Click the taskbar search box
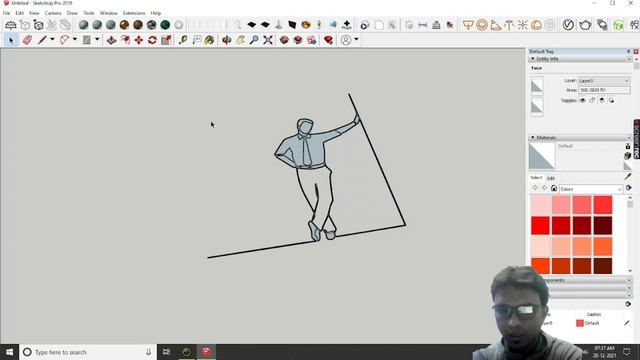The width and height of the screenshot is (640, 360). tap(88, 352)
